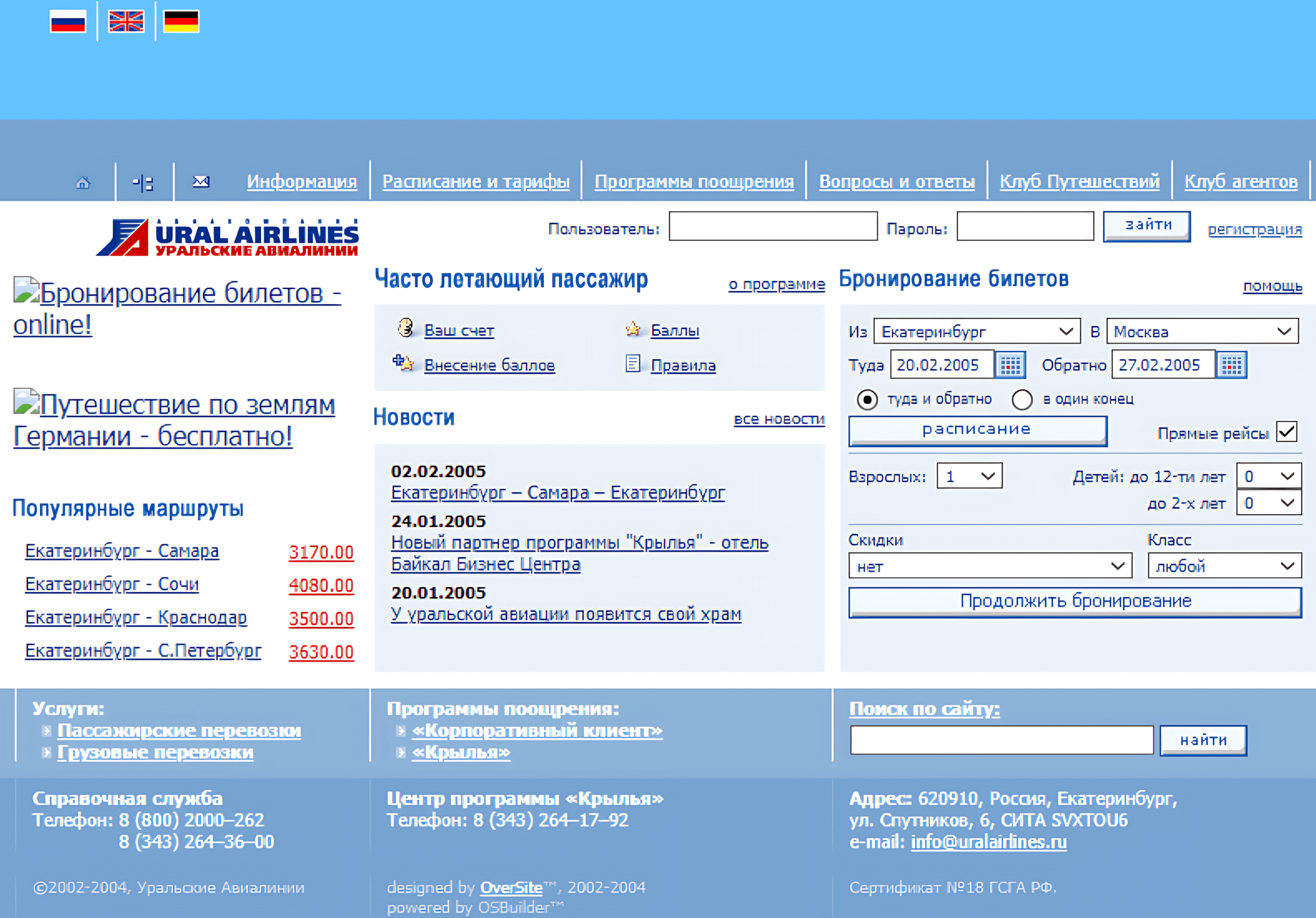Image resolution: width=1316 pixels, height=918 pixels.
Task: Go to home page via house icon
Action: (x=83, y=183)
